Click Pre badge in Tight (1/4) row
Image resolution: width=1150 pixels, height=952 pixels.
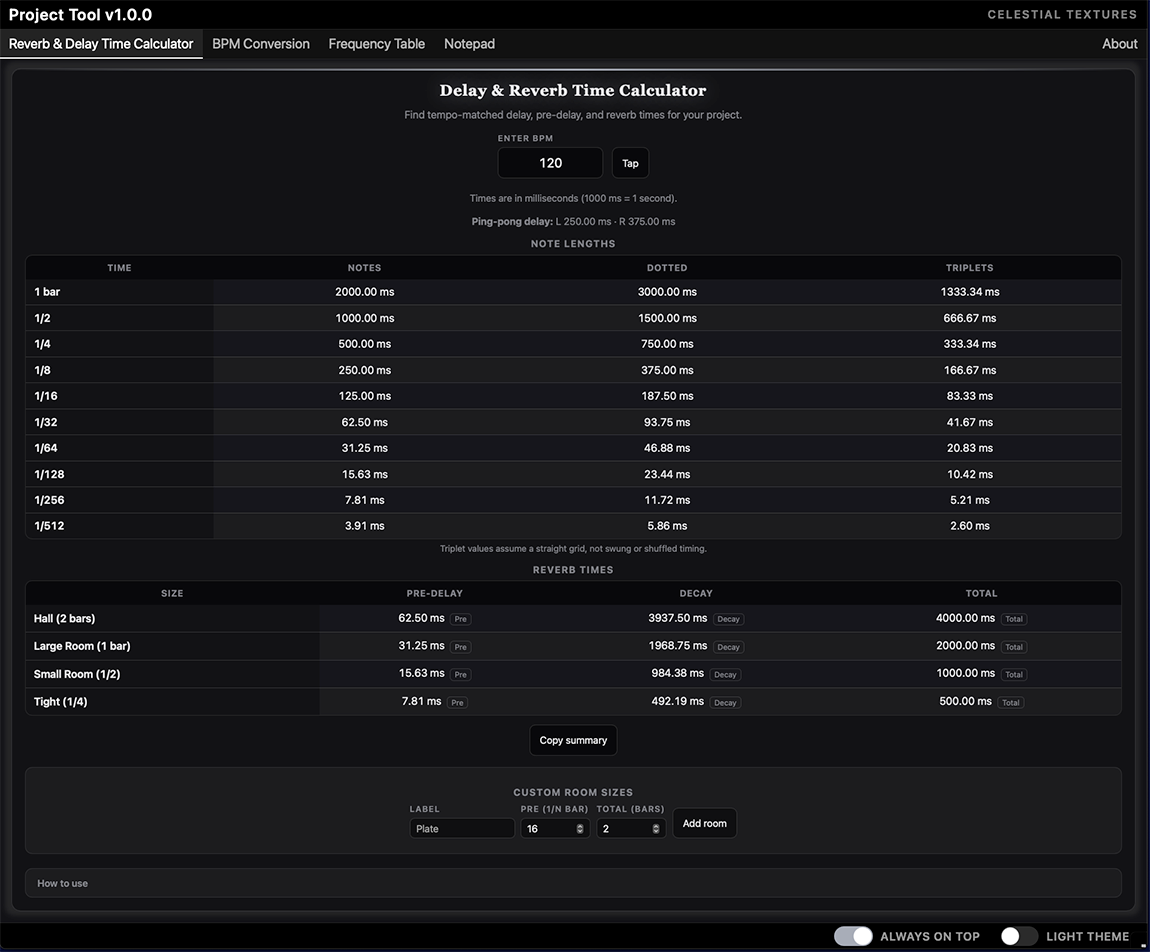pyautogui.click(x=458, y=703)
